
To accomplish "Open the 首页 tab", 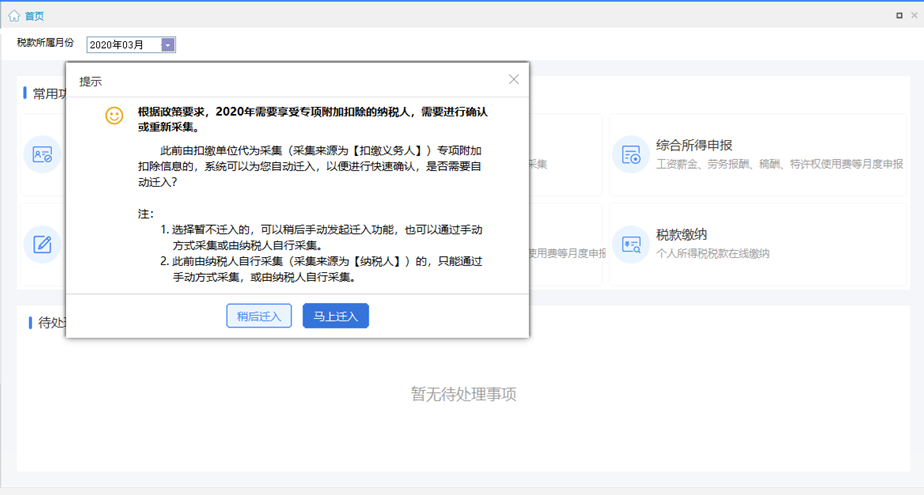I will (34, 16).
